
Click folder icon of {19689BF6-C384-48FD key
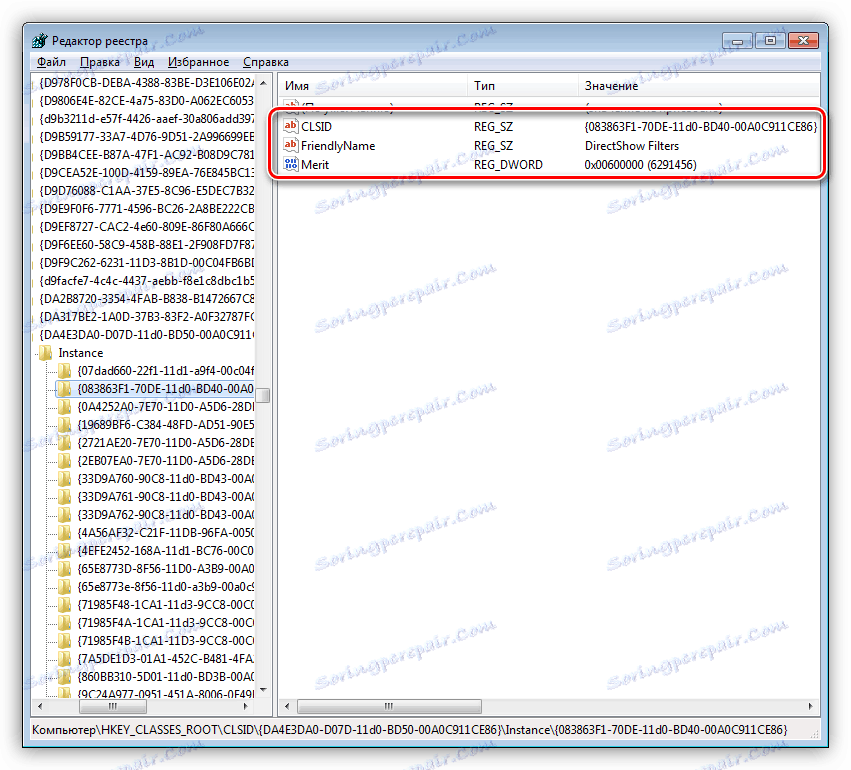pyautogui.click(x=65, y=424)
